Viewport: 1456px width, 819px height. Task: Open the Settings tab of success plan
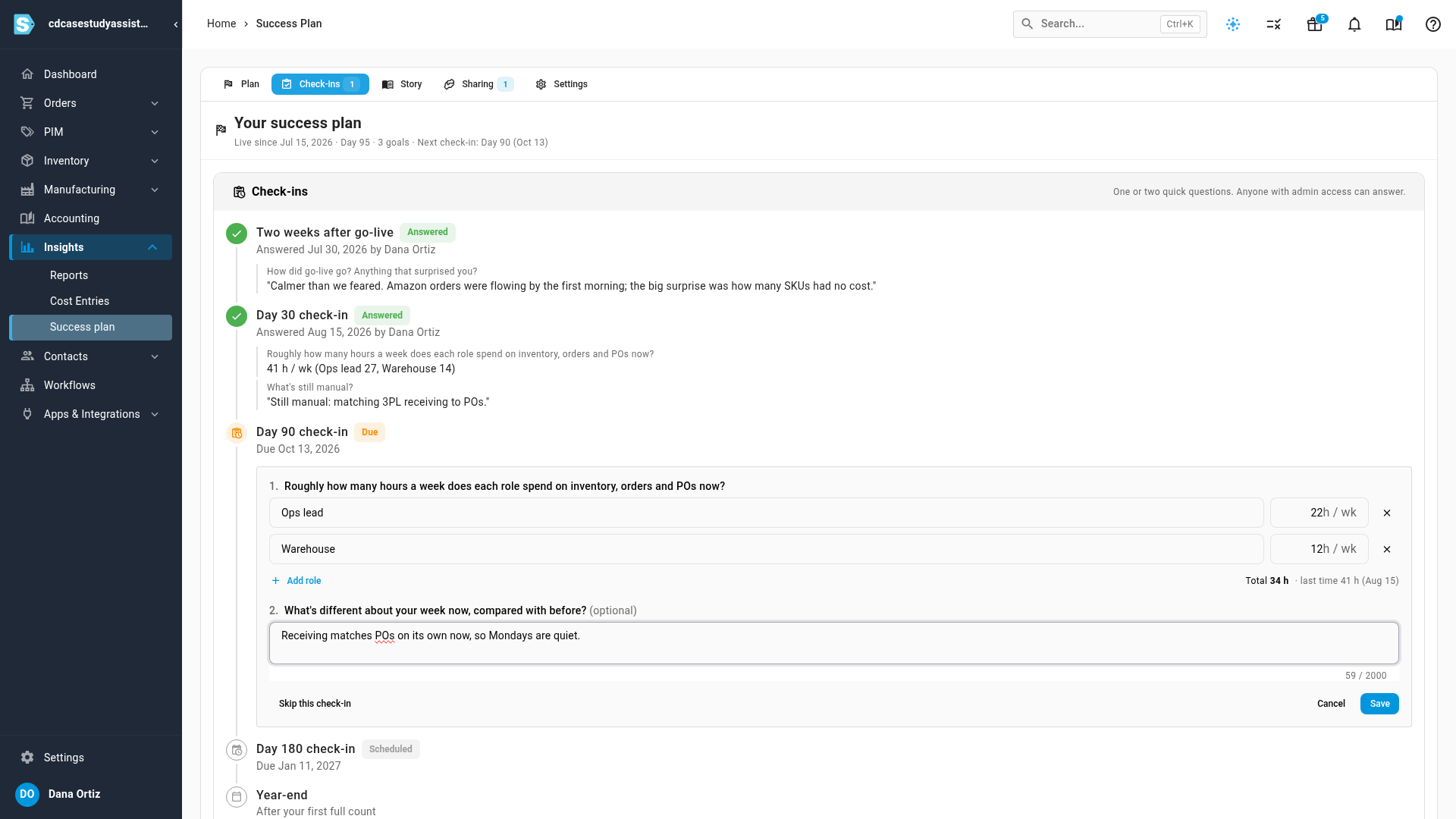[x=562, y=84]
